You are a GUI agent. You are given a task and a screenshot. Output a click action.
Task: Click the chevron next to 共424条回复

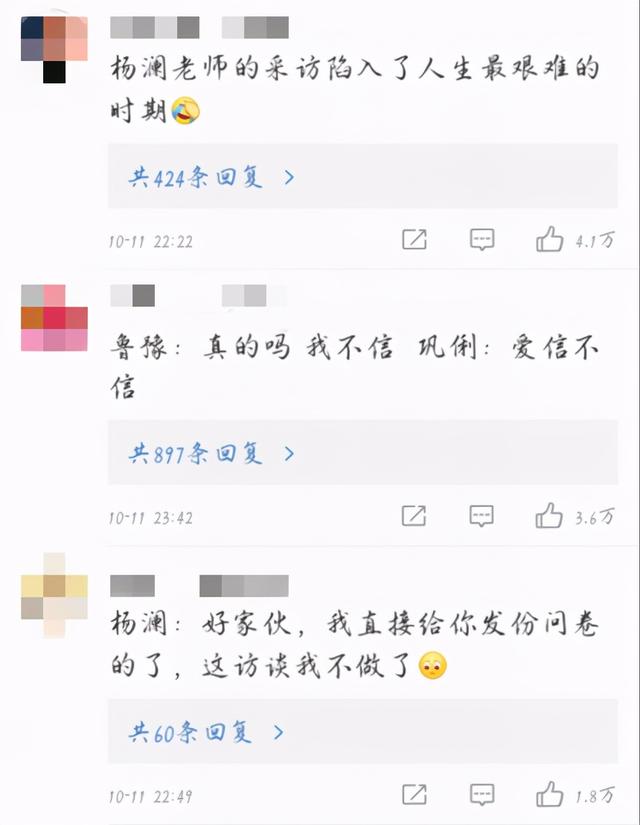tap(289, 177)
